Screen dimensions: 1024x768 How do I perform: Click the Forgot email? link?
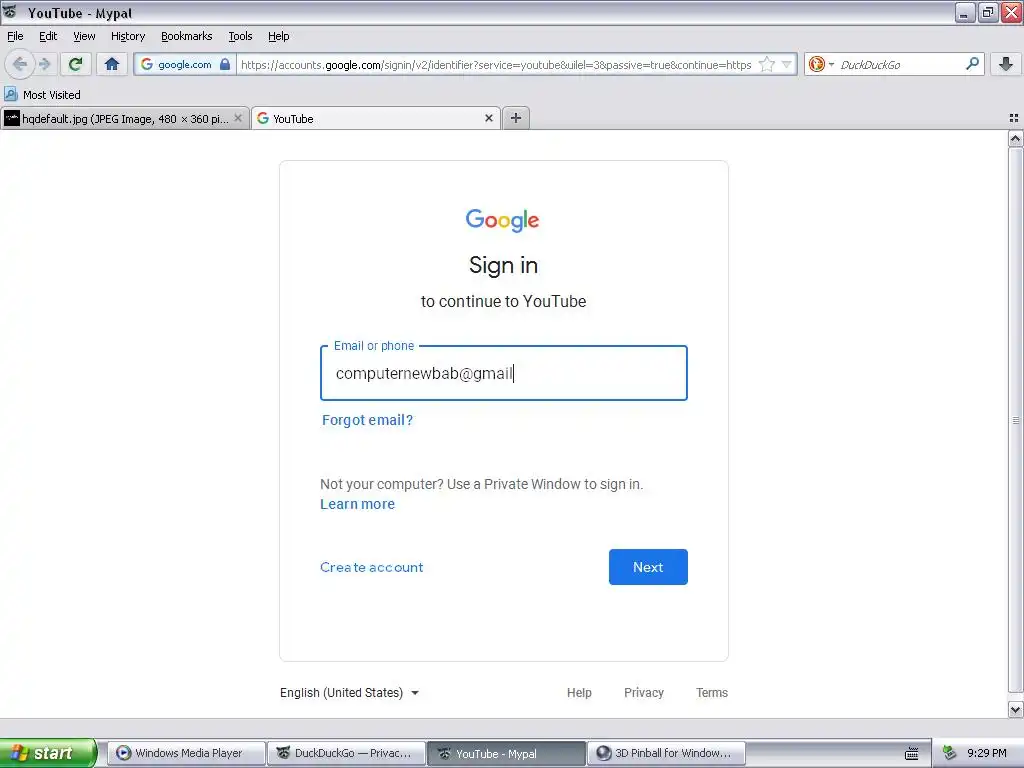tap(367, 420)
